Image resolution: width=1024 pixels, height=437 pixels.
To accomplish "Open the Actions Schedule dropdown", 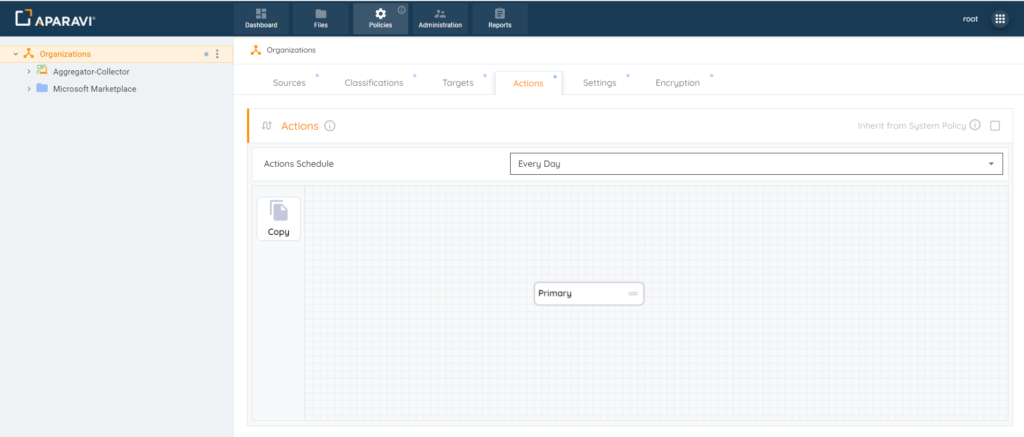I will 756,164.
